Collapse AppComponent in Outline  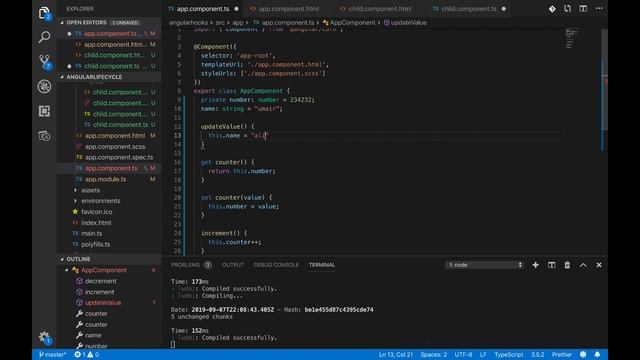click(67, 270)
